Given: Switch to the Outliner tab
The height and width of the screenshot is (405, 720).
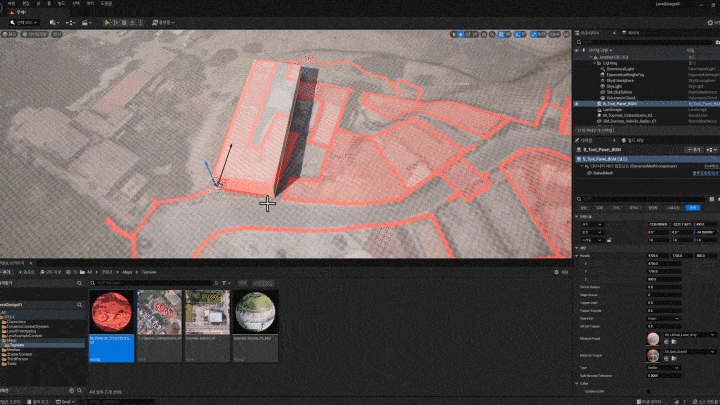Looking at the screenshot, I should (590, 33).
